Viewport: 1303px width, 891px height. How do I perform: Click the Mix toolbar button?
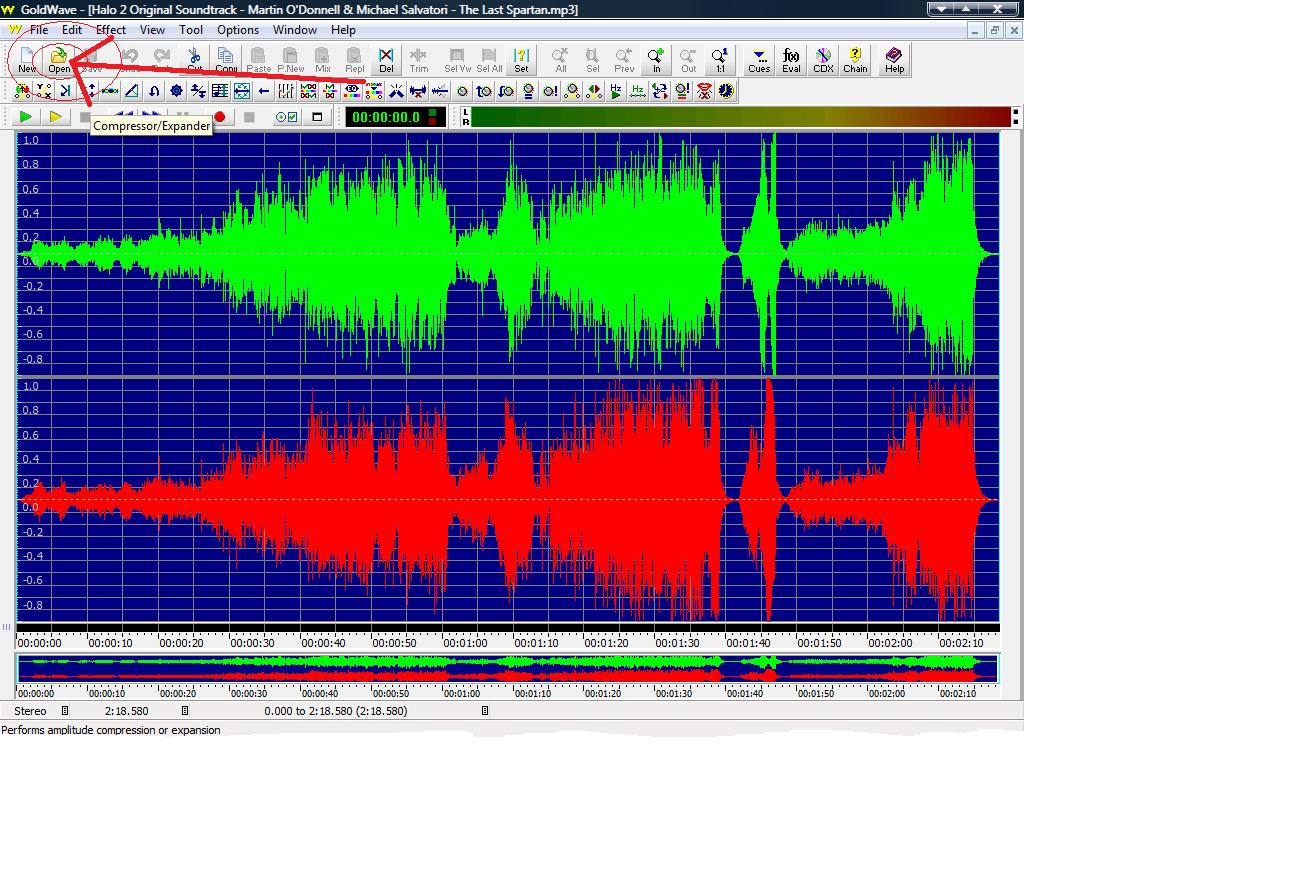(323, 59)
